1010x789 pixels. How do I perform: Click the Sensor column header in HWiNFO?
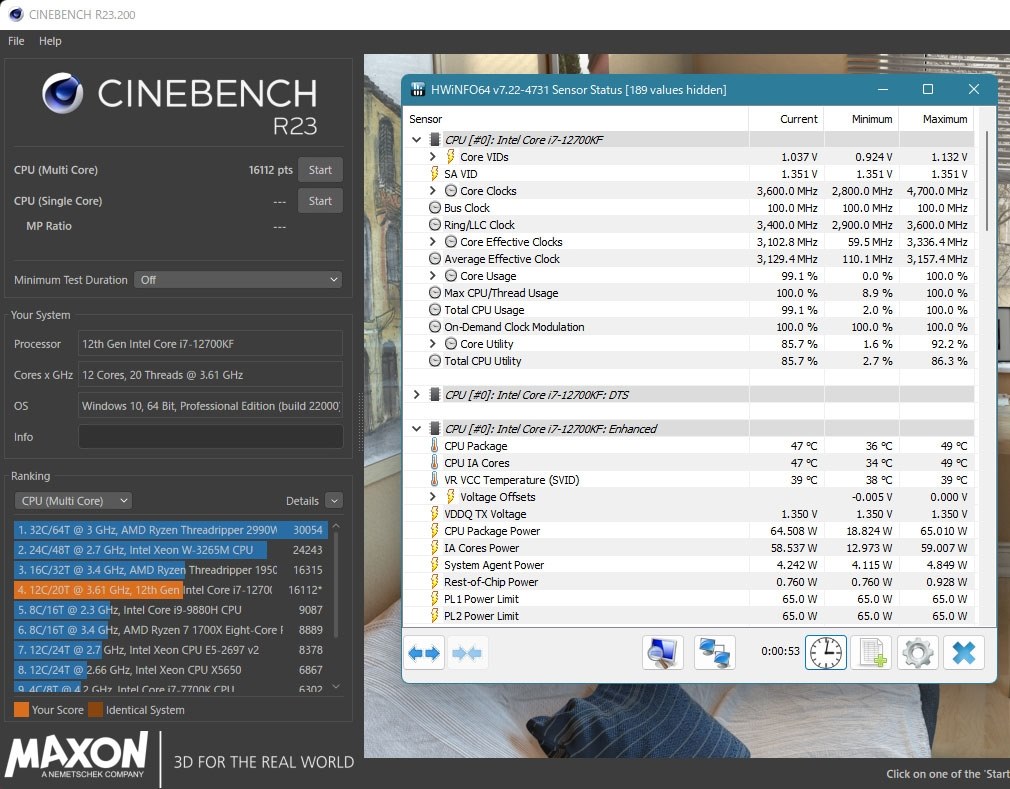(576, 119)
